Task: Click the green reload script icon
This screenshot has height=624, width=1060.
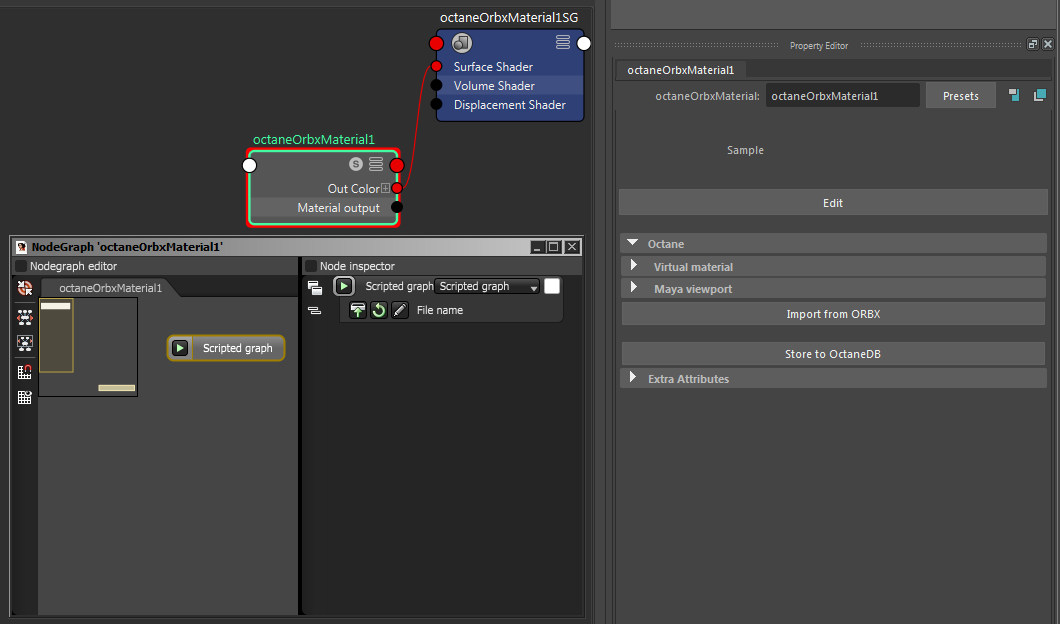Action: 379,310
